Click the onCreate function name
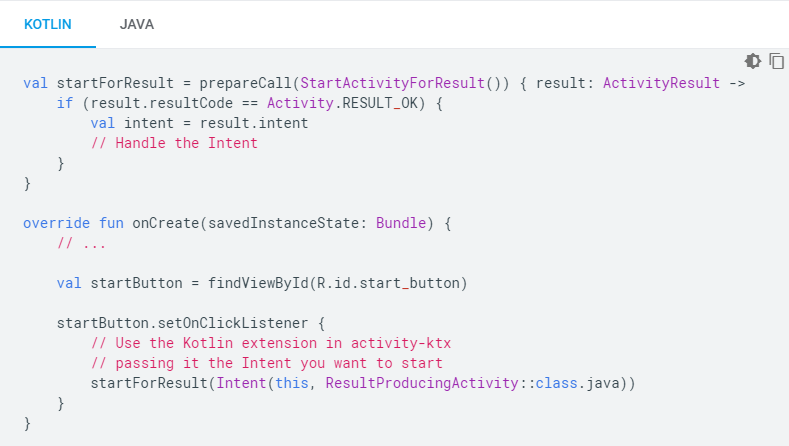The height and width of the screenshot is (446, 789). (166, 223)
